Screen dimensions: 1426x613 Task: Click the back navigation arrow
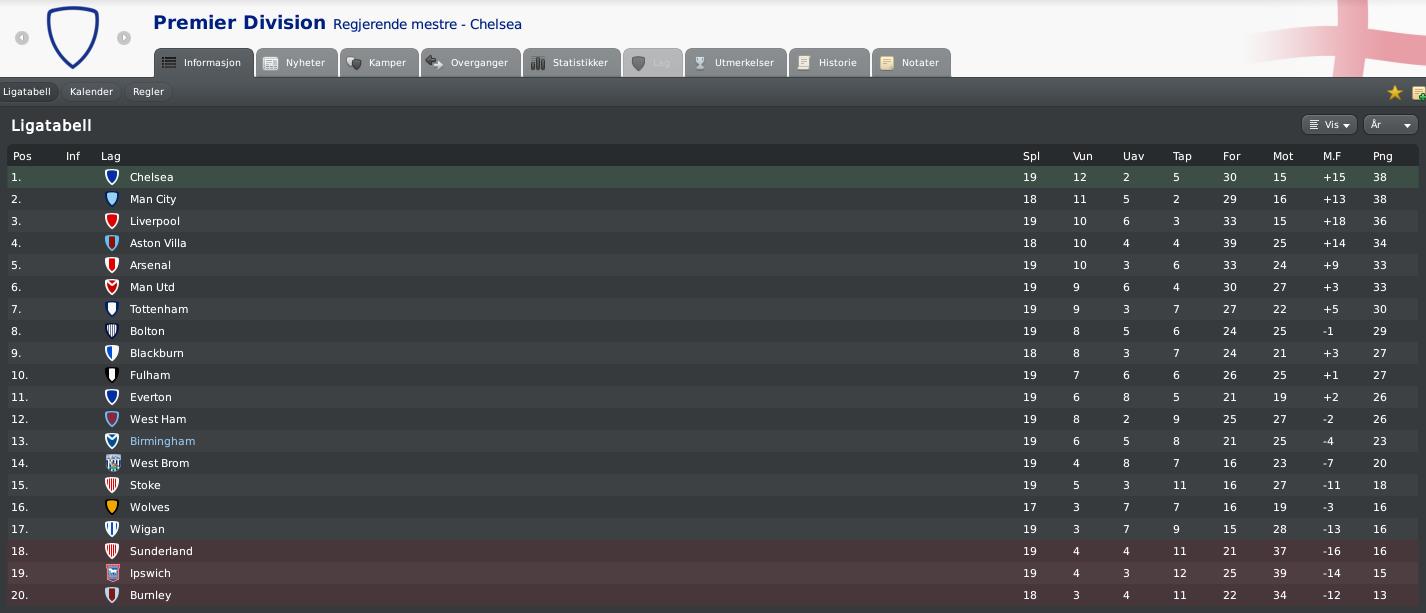pyautogui.click(x=22, y=38)
